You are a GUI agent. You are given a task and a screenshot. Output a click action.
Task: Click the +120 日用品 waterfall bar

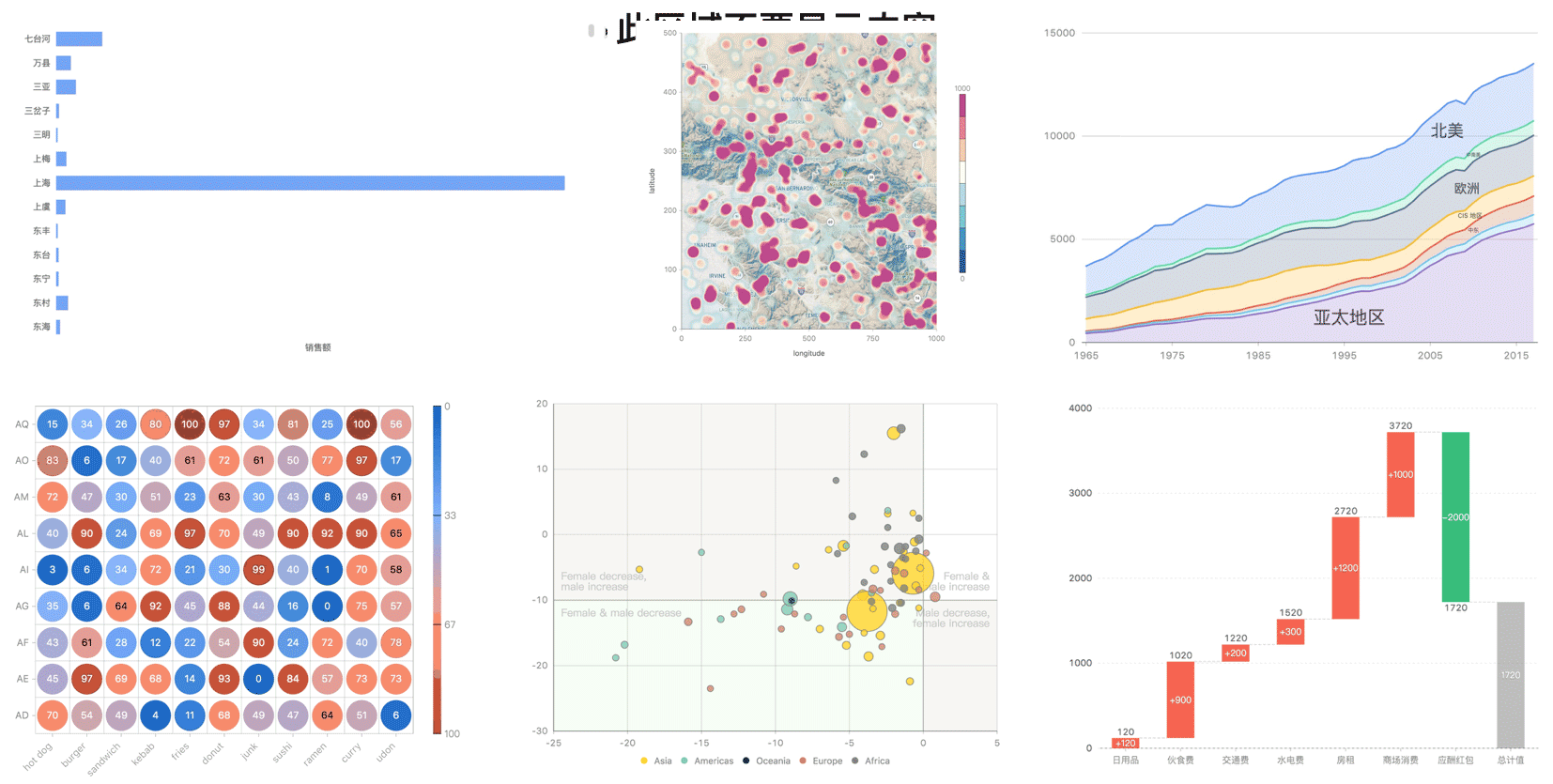tap(1125, 743)
